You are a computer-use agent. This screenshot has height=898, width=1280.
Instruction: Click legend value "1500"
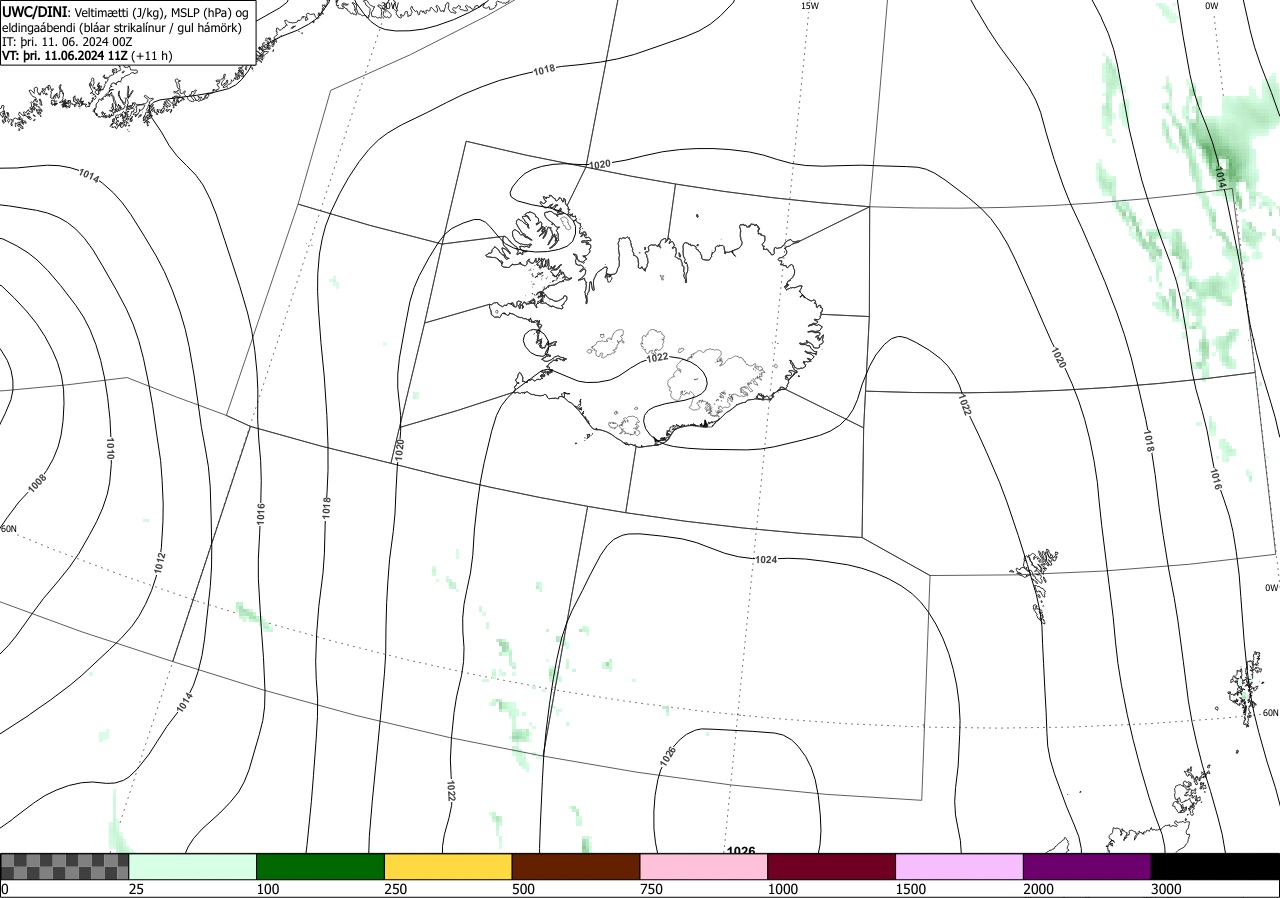(910, 889)
